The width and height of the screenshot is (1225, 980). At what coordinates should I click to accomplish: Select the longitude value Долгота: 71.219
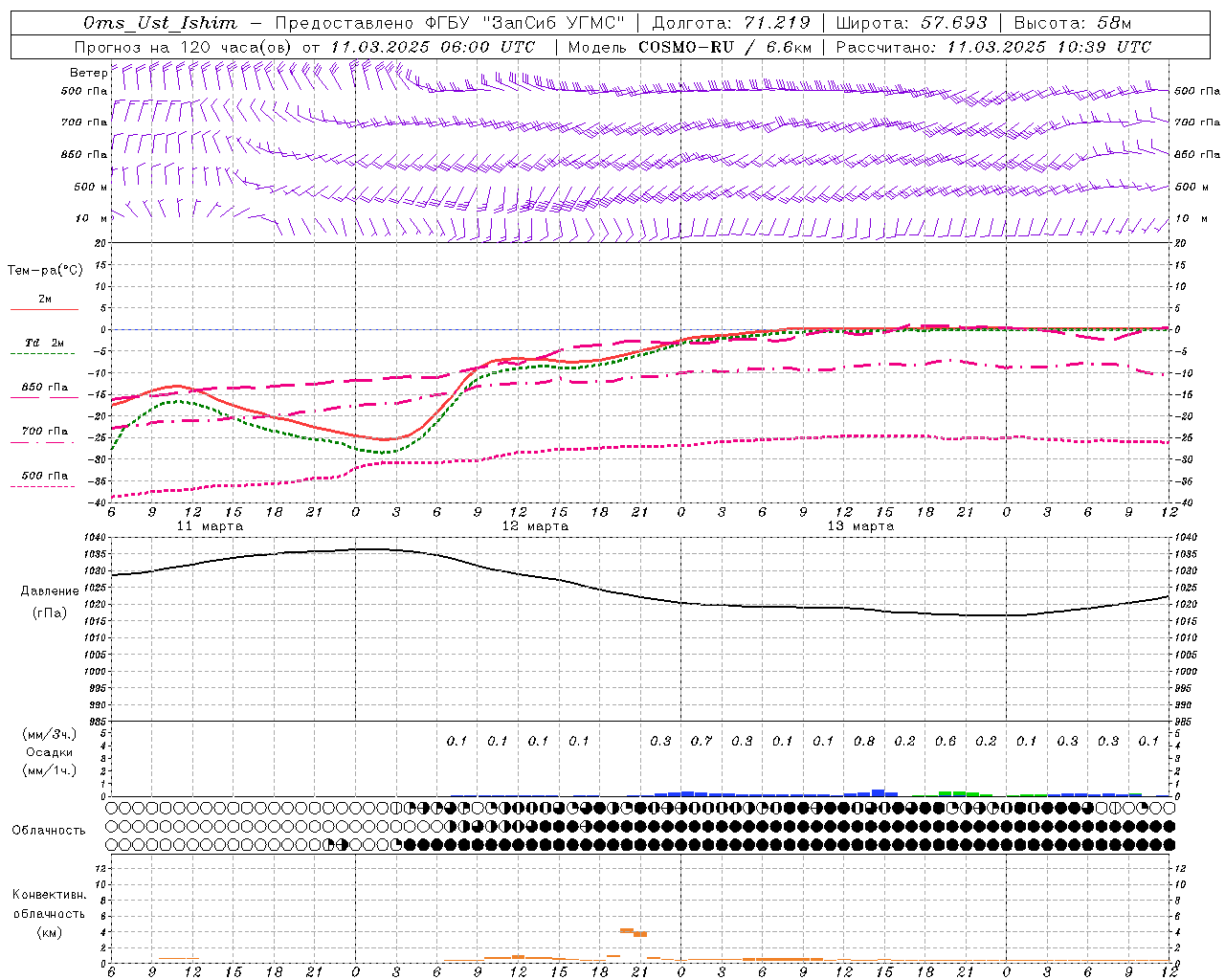pos(730,23)
